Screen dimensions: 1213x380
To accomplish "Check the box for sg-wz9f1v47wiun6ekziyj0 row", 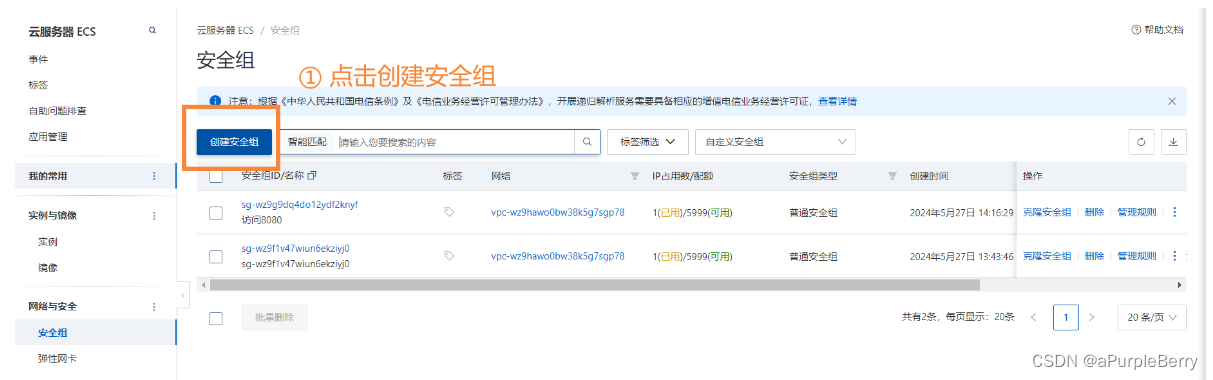I will [216, 256].
